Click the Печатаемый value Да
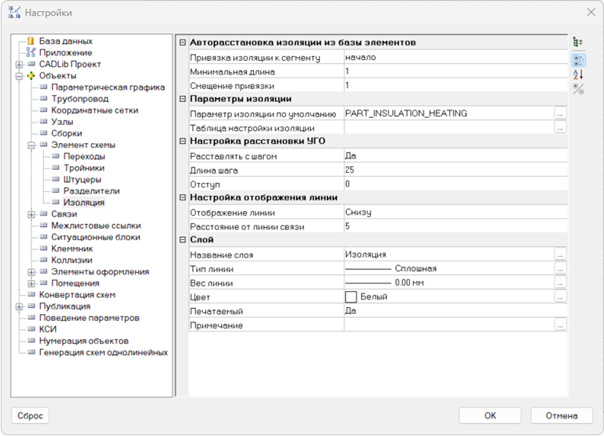Viewport: 604px width, 436px height. click(x=351, y=311)
